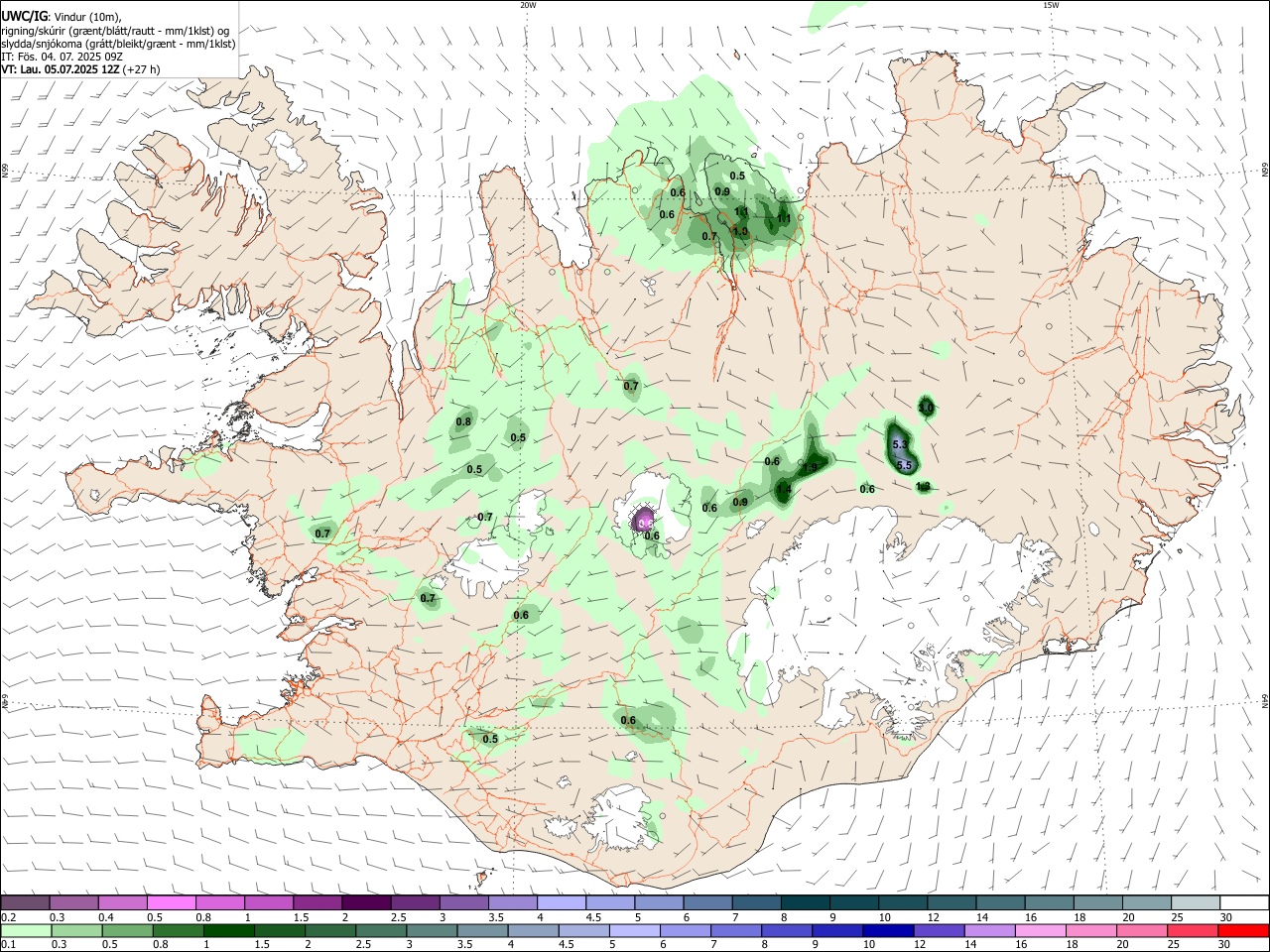Click the UWC/IG title in the header box
This screenshot has height=952, width=1270.
tap(24, 16)
